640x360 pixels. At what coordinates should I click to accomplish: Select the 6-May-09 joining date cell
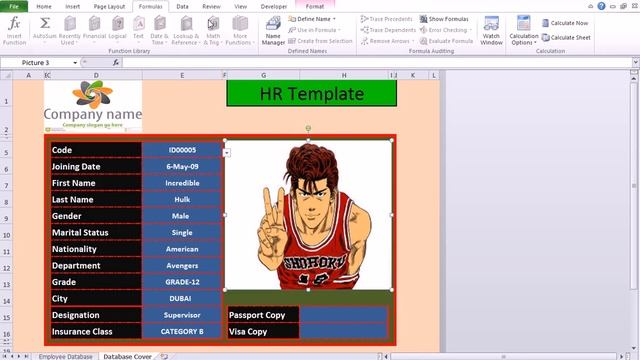coord(182,167)
